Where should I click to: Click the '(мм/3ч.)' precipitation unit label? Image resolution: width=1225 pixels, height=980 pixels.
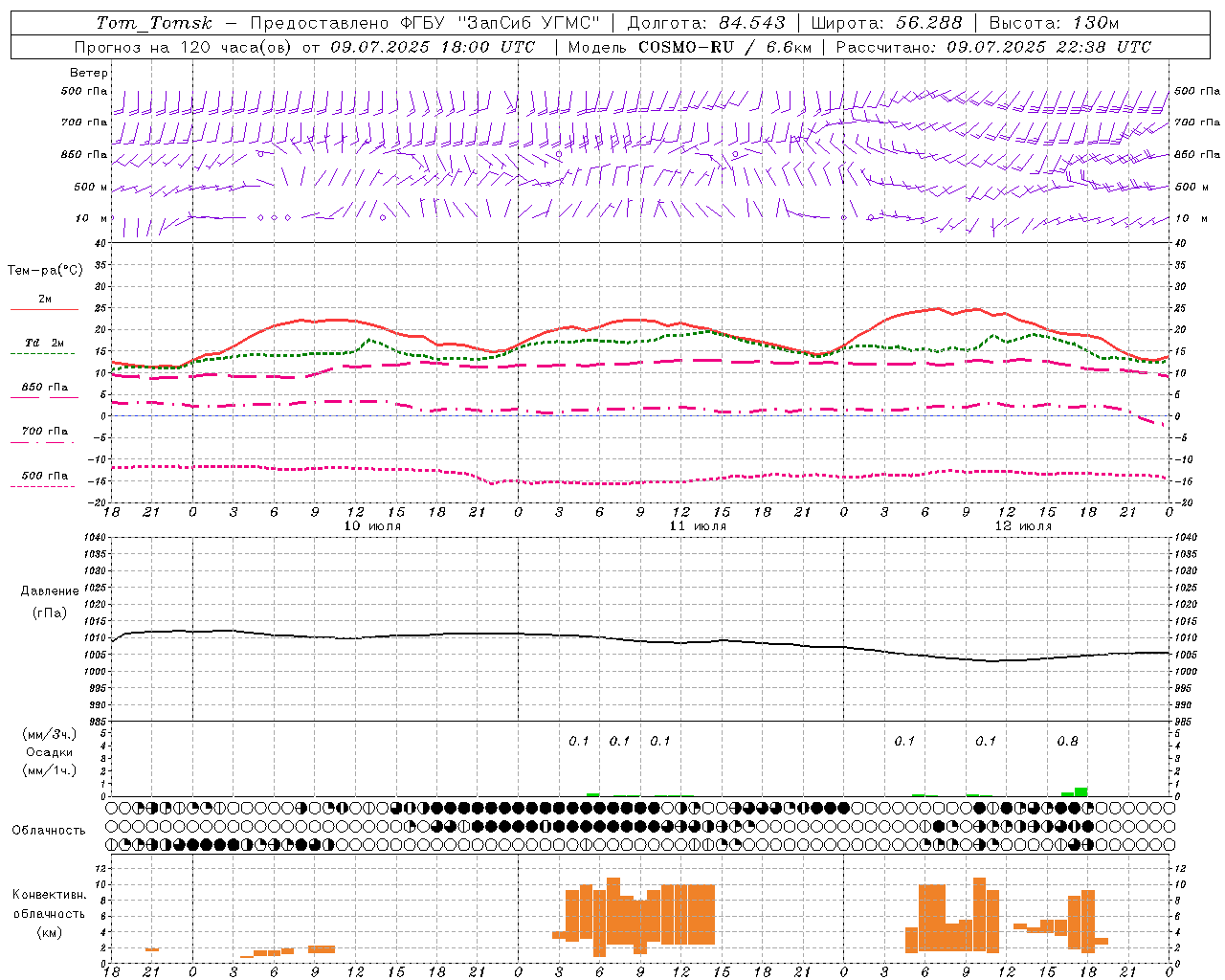[49, 734]
